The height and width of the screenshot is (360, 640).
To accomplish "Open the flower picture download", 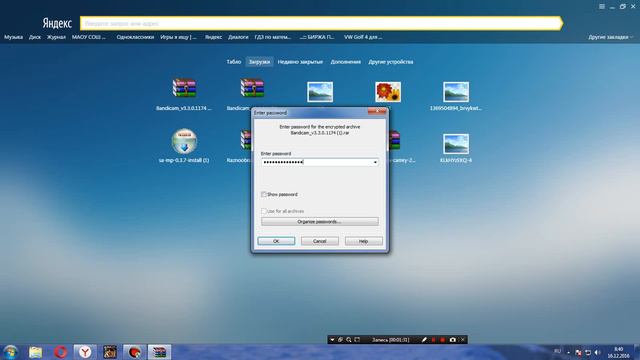I will coord(388,92).
